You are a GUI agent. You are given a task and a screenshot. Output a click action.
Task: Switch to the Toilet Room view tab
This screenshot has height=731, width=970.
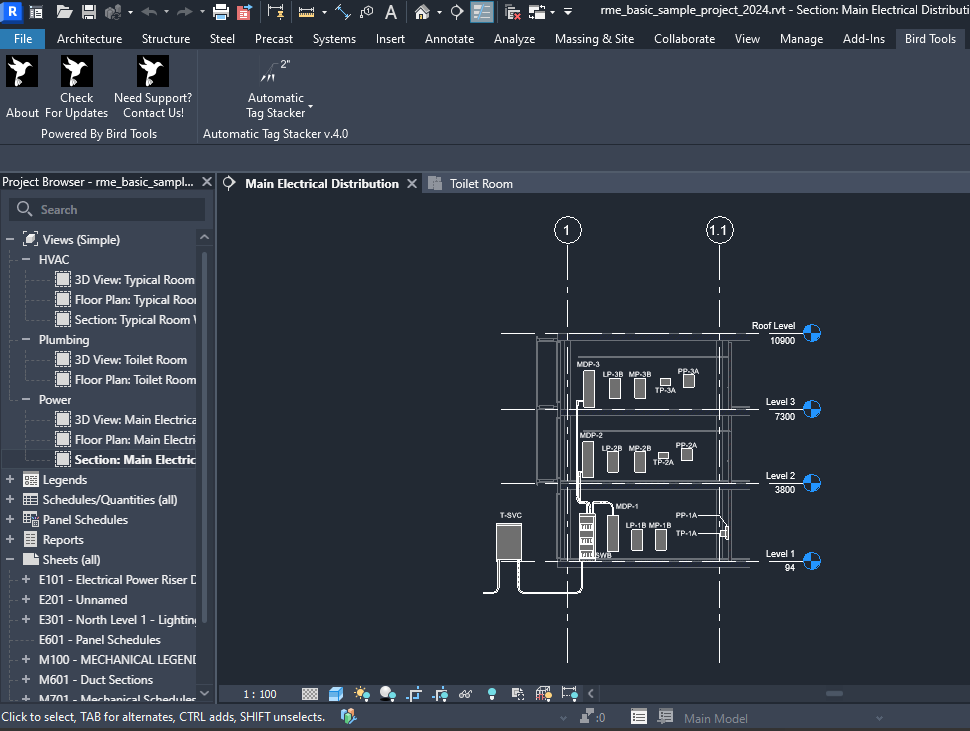480,184
